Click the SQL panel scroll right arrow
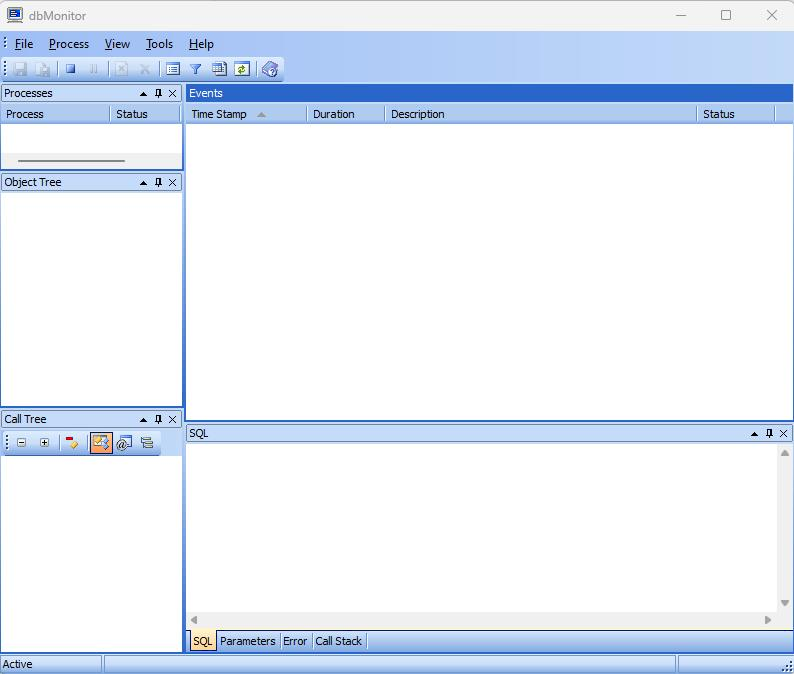The height and width of the screenshot is (674, 794). tap(768, 620)
